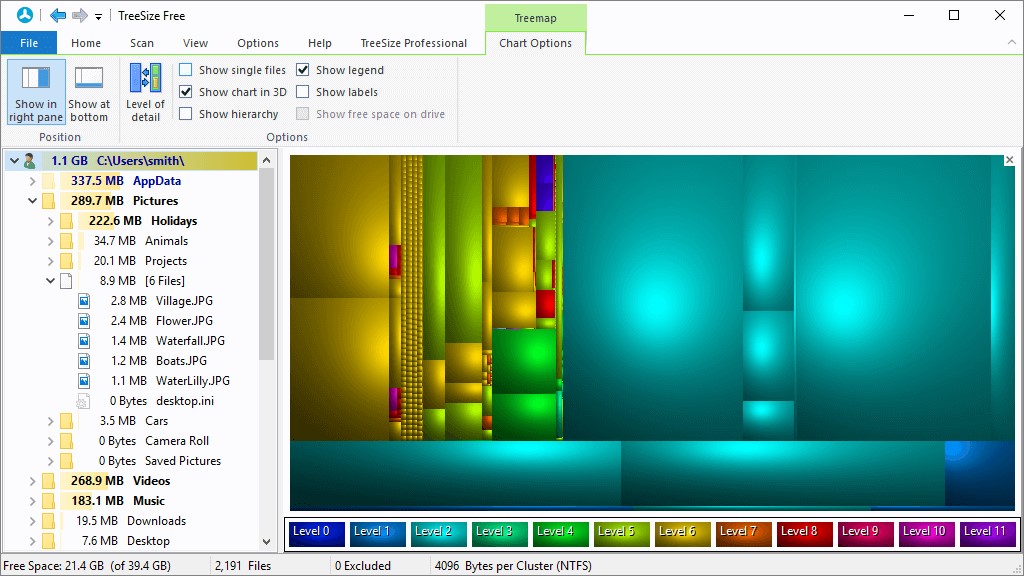Open the Scan ribbon tab

tap(142, 43)
